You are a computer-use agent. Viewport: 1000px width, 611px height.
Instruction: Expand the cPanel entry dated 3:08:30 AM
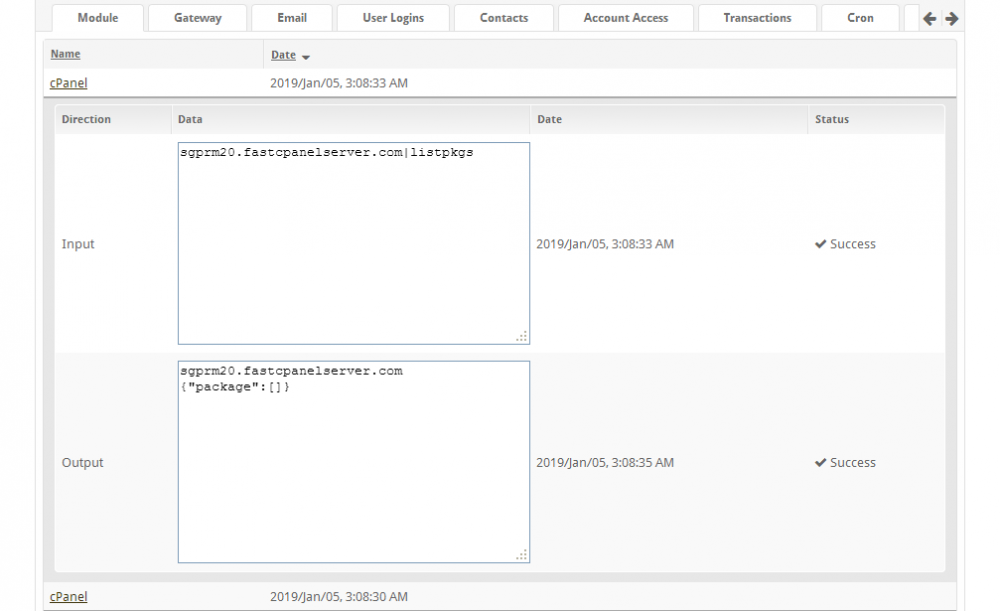pyautogui.click(x=68, y=596)
